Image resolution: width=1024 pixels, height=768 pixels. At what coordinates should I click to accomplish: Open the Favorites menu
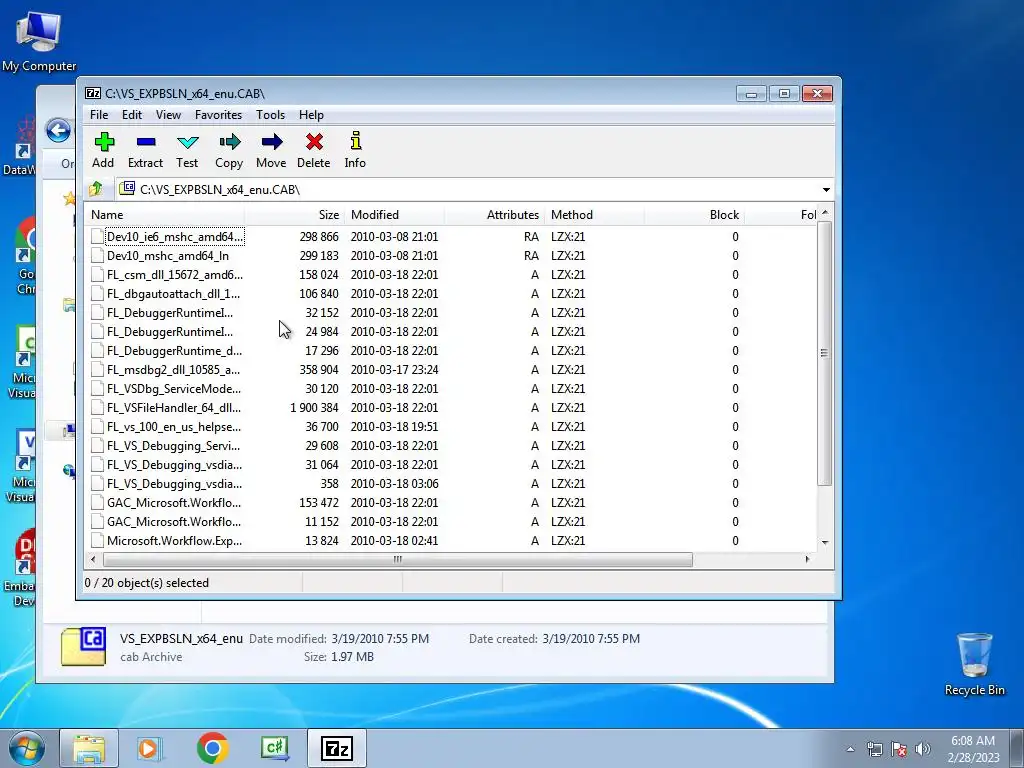(218, 115)
